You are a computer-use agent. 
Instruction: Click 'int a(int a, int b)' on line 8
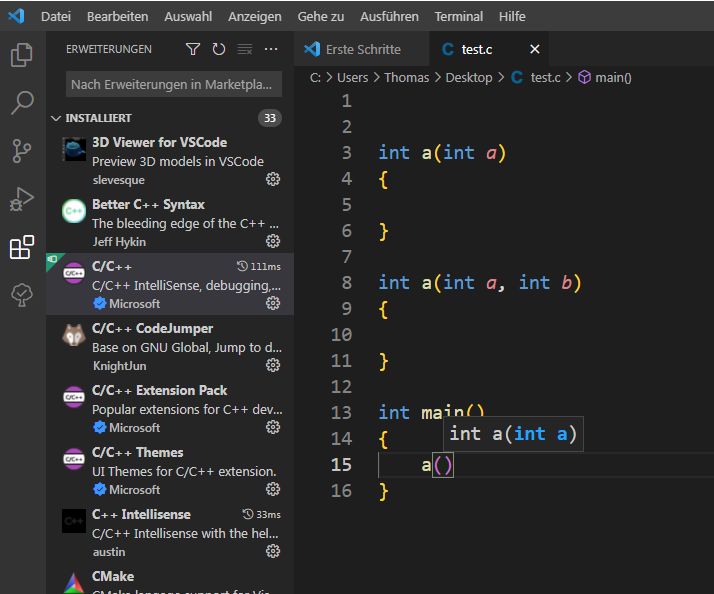(480, 282)
